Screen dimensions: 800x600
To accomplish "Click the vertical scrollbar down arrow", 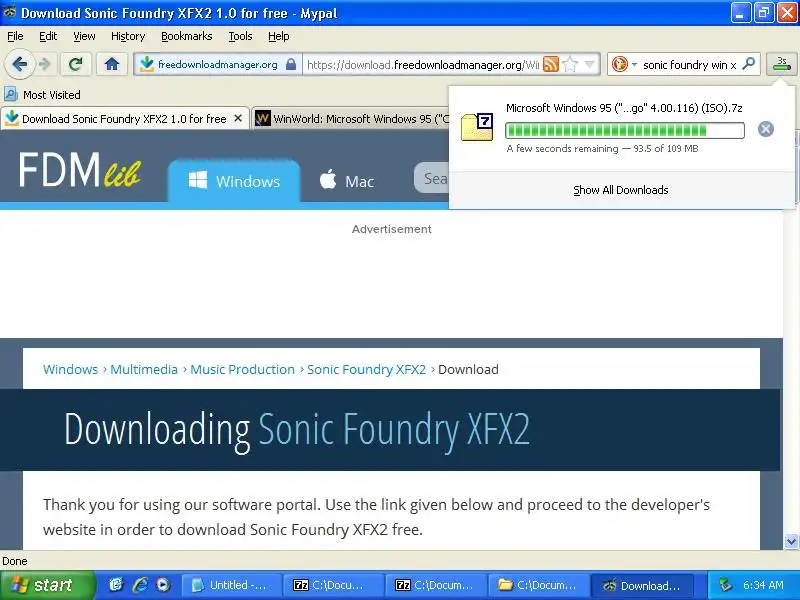I will coord(791,541).
